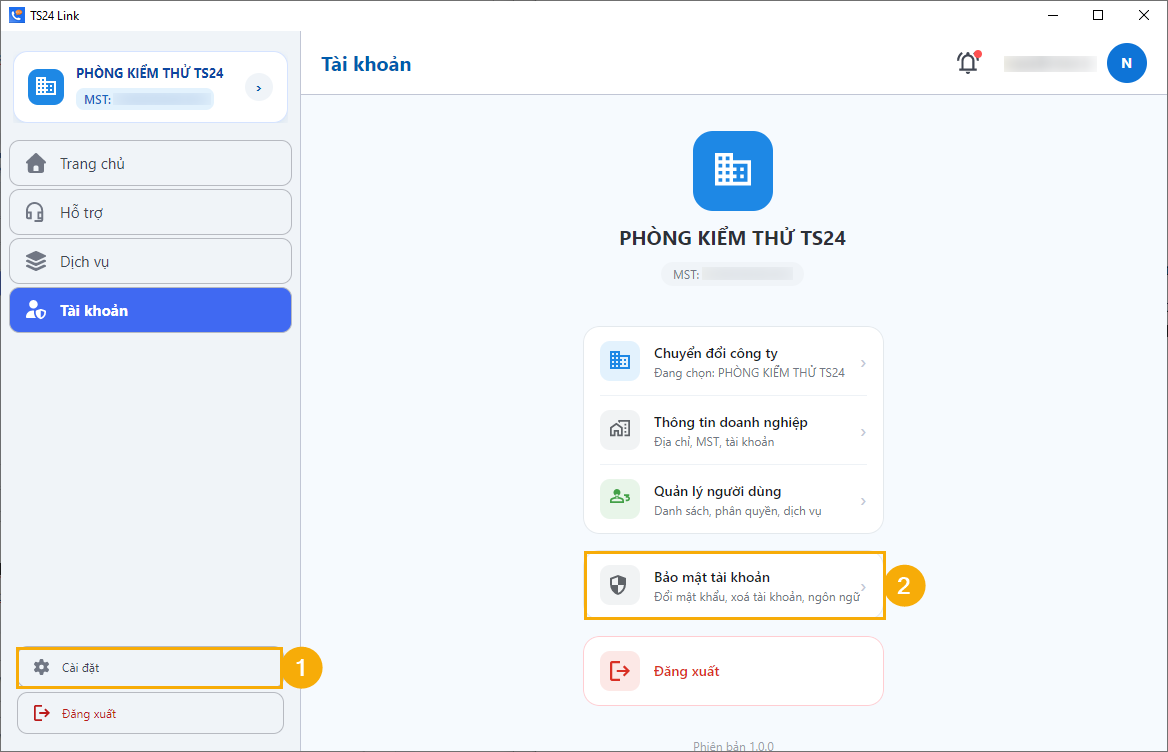This screenshot has height=752, width=1168.
Task: Click the Hỗ trợ headset icon
Action: tap(35, 212)
